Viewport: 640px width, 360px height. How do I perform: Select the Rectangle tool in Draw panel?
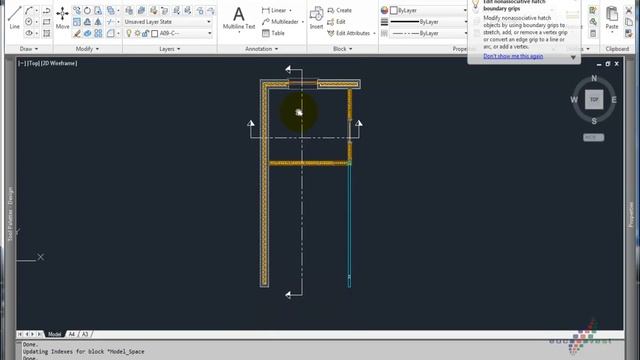[x=47, y=22]
